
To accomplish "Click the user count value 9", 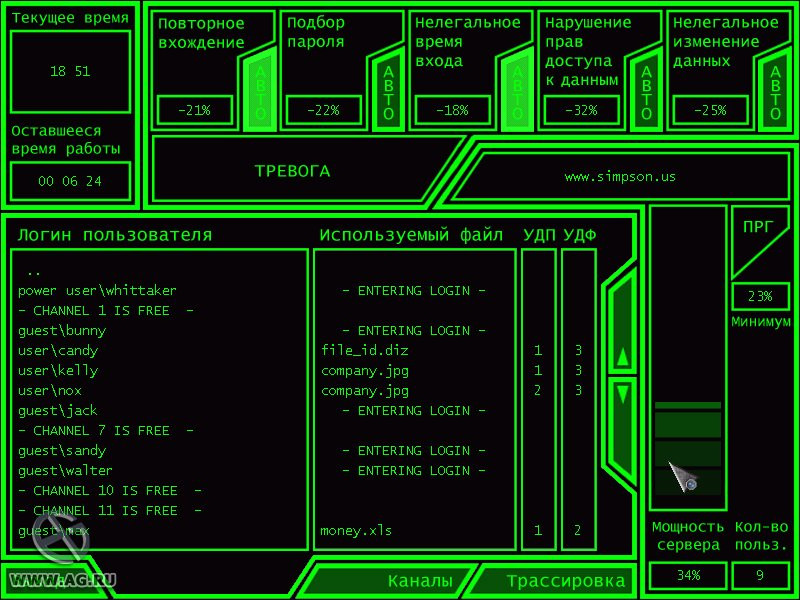I will (760, 576).
